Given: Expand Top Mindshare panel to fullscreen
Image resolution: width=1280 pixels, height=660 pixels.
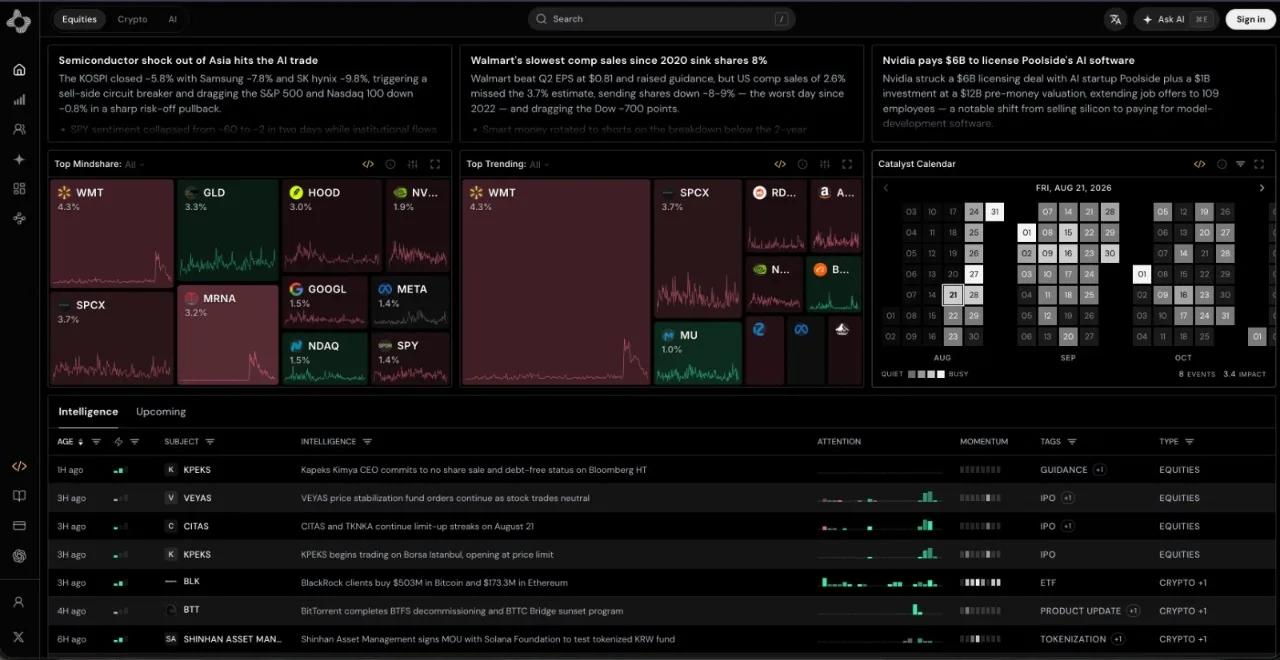Looking at the screenshot, I should [x=435, y=164].
